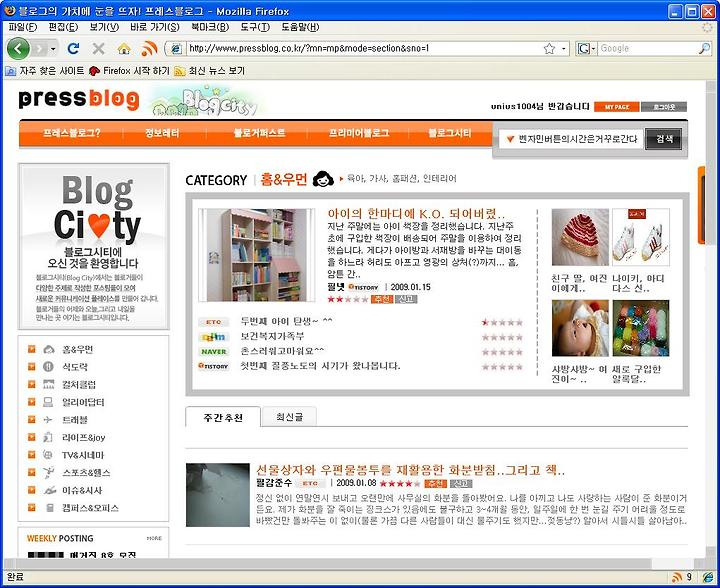
Task: Open the 최신 뉴스 보기 feed bookmark
Action: click(x=210, y=71)
